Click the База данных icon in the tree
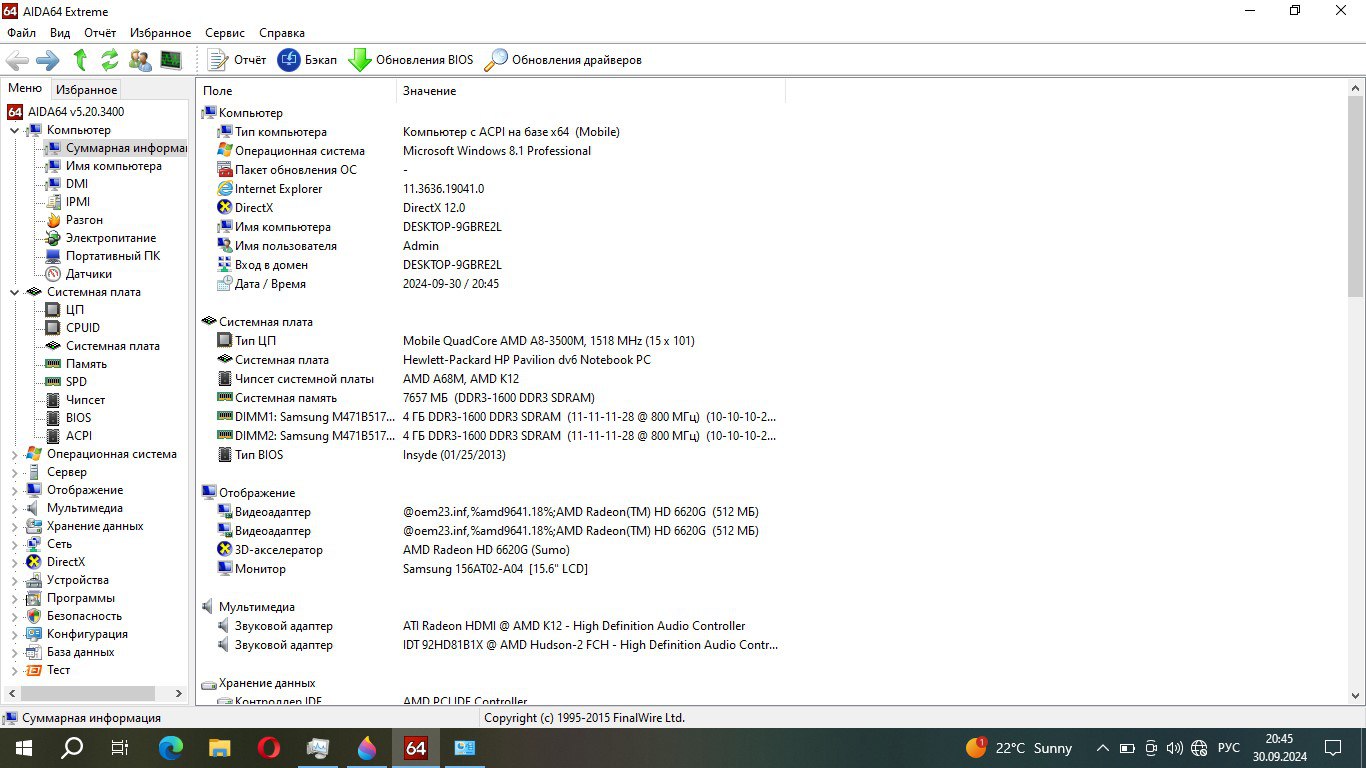 (34, 652)
